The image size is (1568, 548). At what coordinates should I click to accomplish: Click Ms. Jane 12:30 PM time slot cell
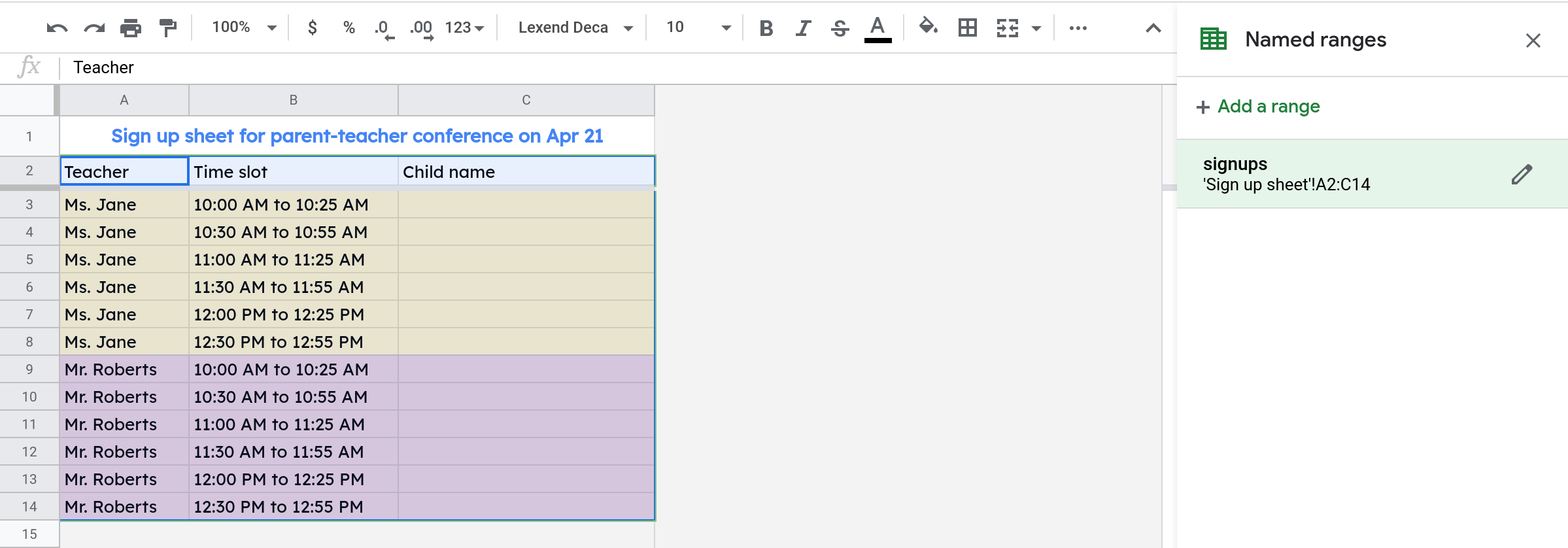[294, 342]
